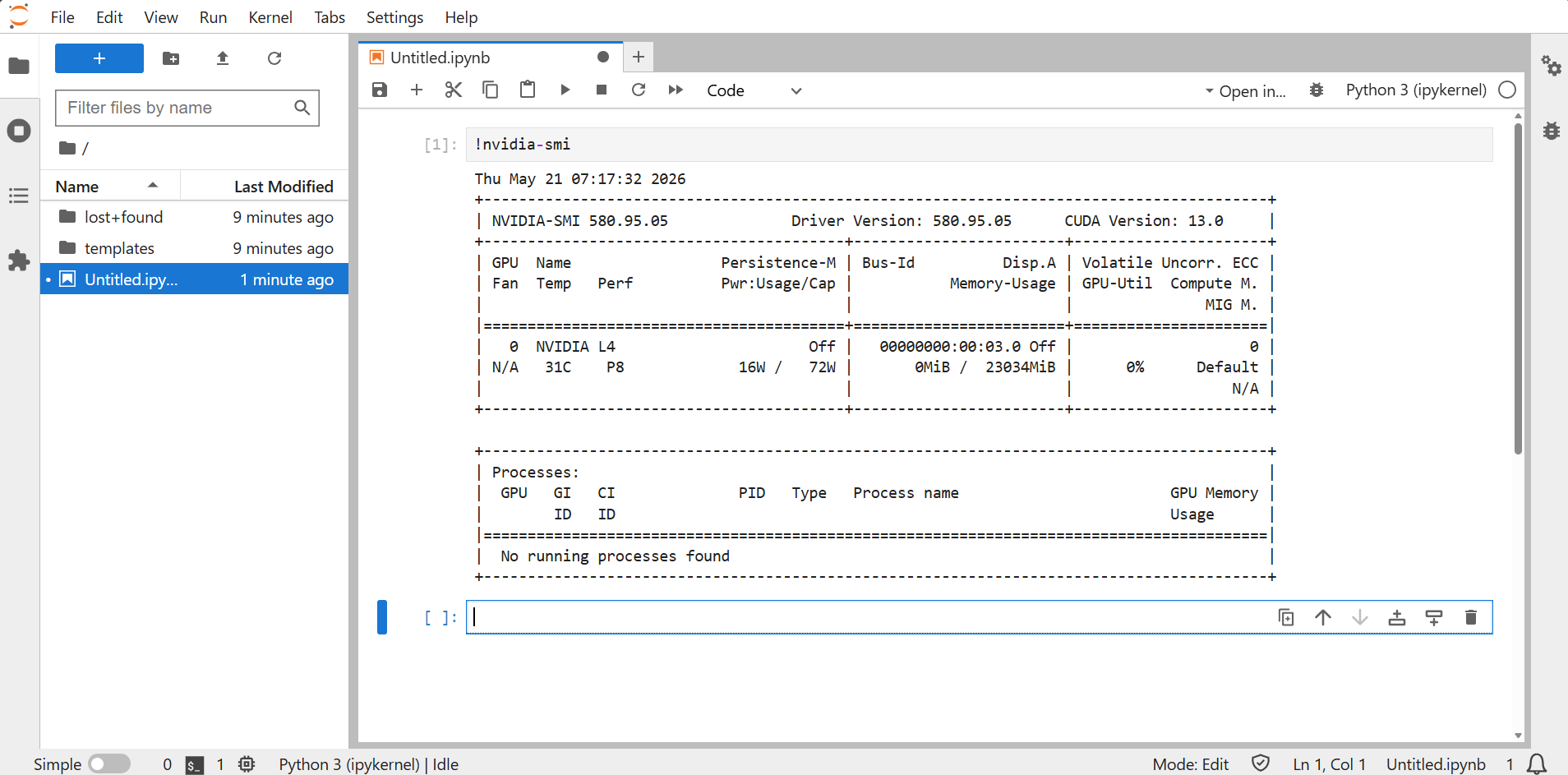
Task: Click the notebook trust shield icon
Action: (1261, 763)
